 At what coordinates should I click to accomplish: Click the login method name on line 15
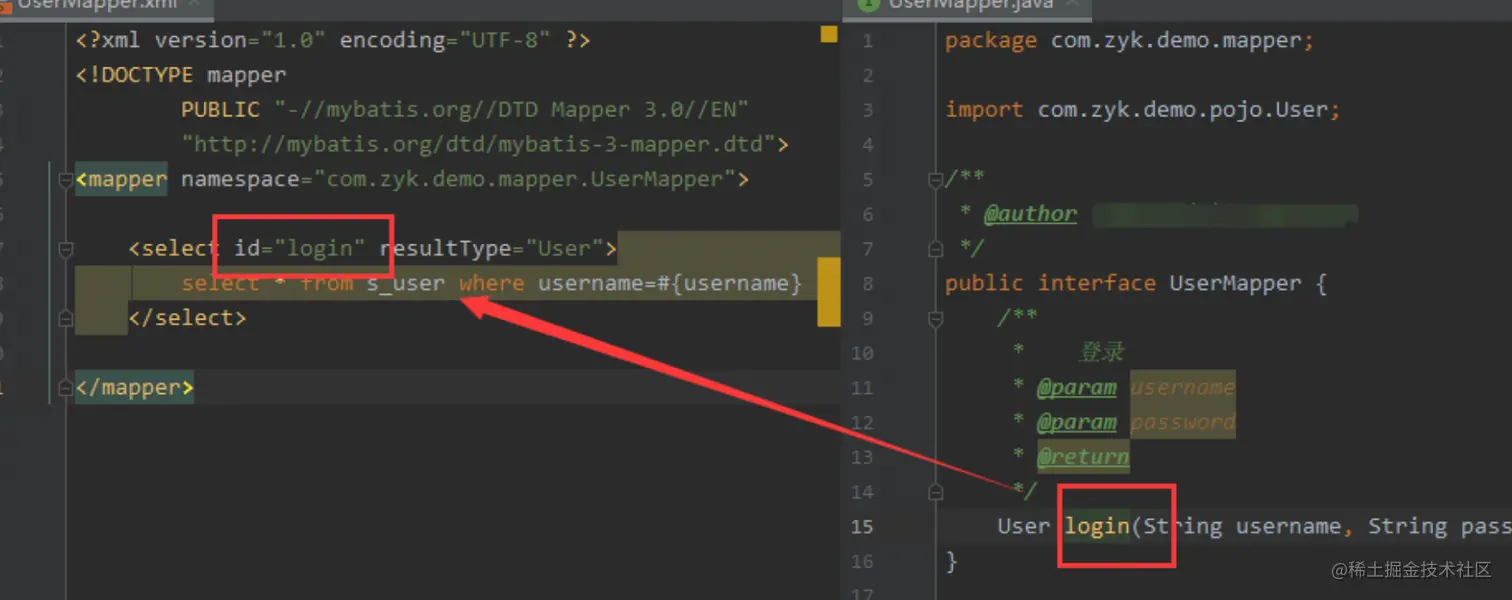pyautogui.click(x=1096, y=527)
